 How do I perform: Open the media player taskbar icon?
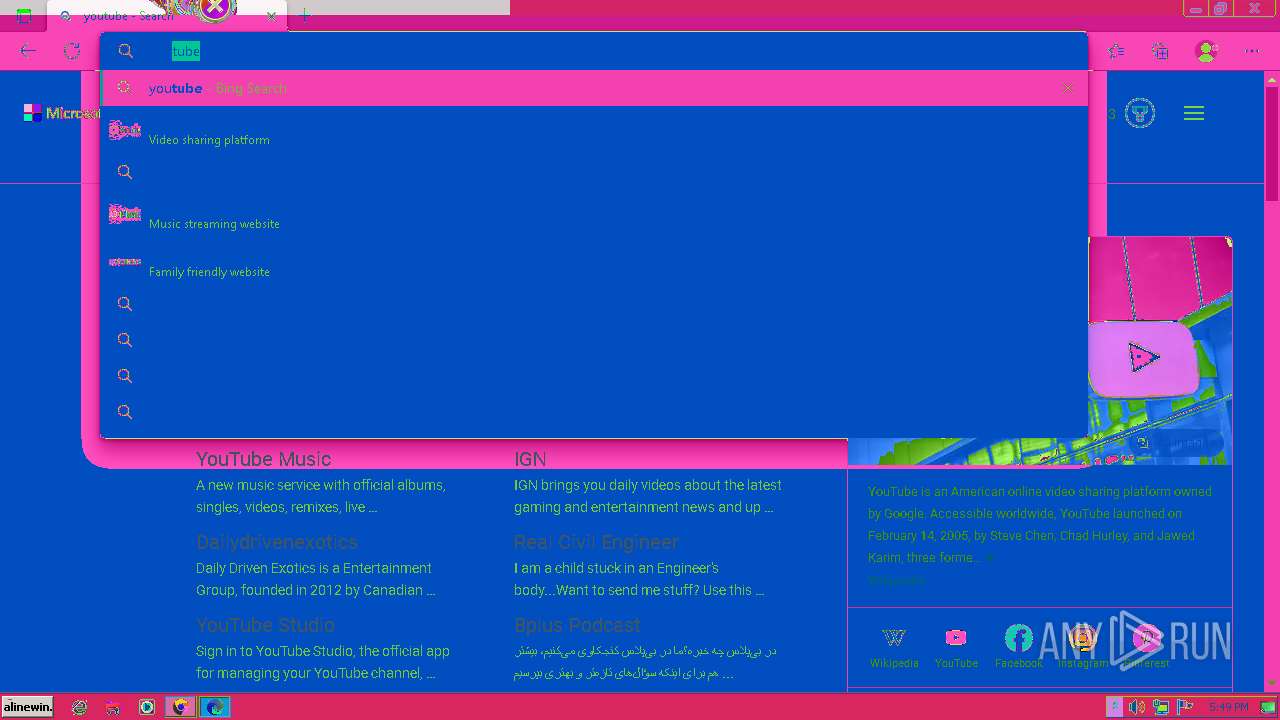click(147, 707)
